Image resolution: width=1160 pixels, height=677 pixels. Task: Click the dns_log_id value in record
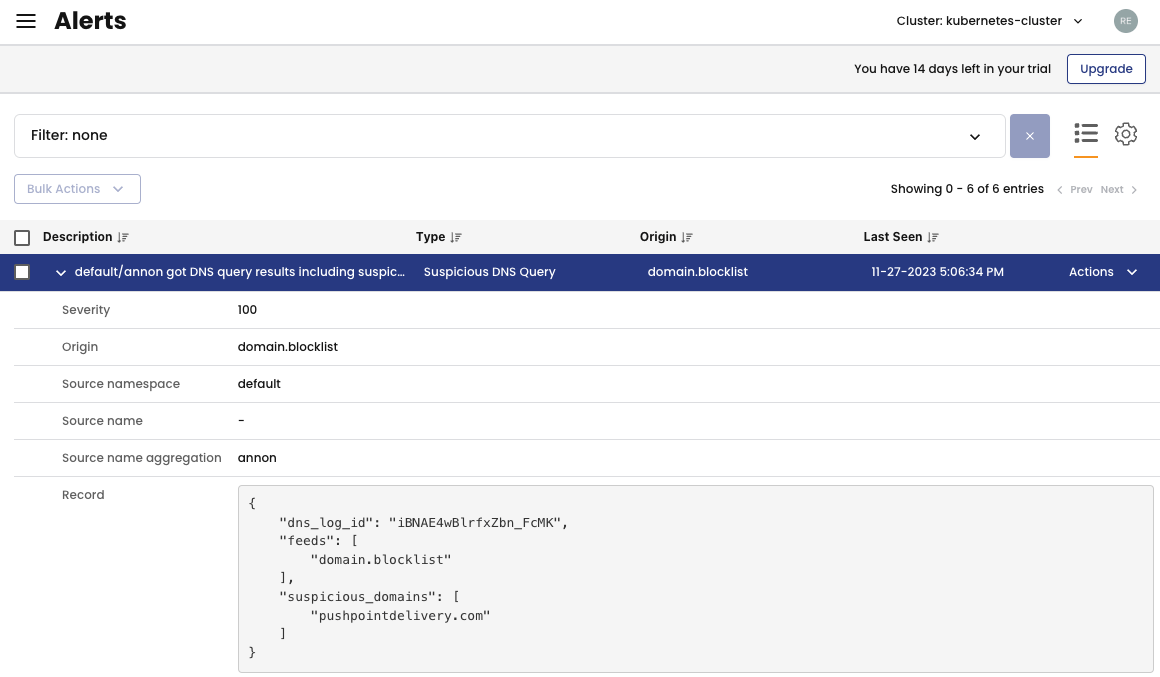[474, 523]
